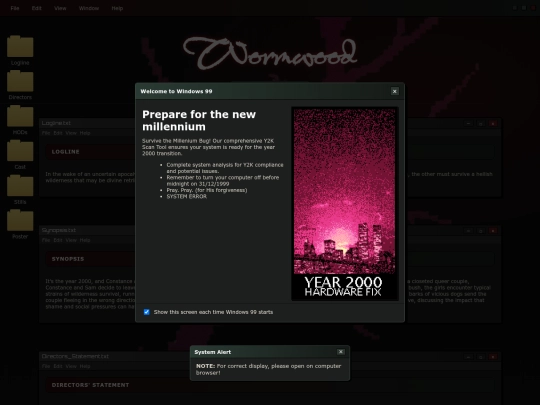Open View menu in Directors_Statement.txt window
Viewport: 540px width, 405px height.
[71, 366]
